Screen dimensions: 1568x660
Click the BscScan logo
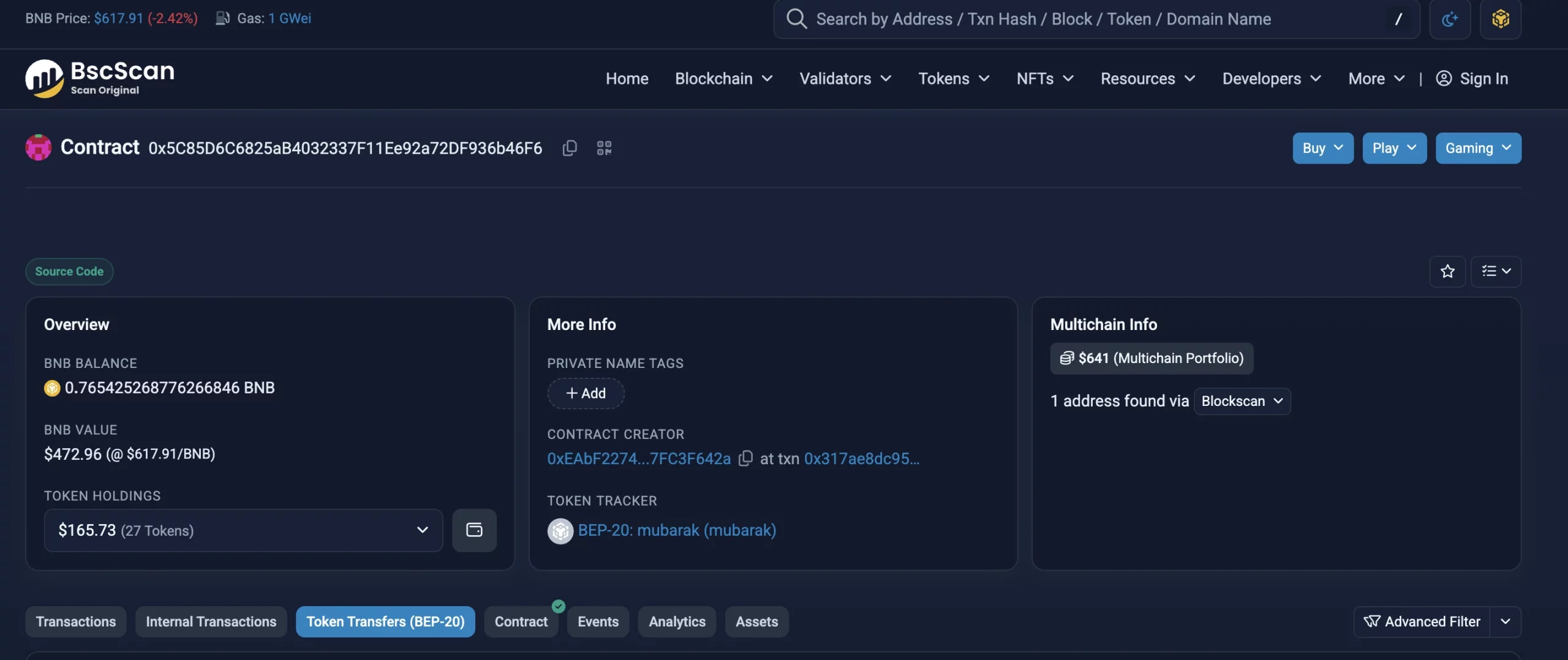[x=100, y=78]
